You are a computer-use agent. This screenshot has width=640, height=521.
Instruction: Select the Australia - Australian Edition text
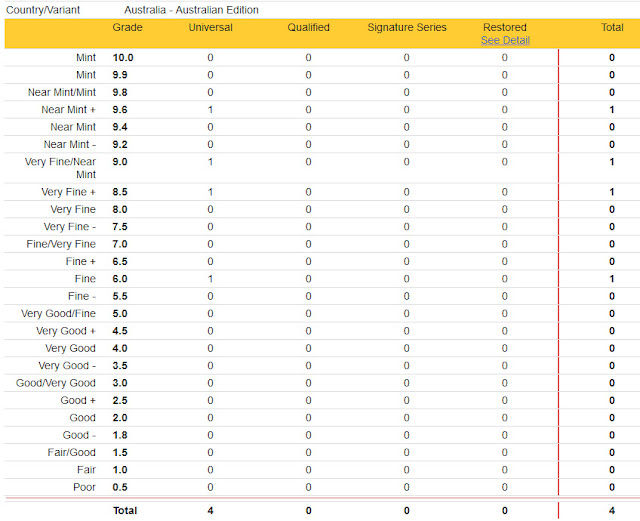click(191, 10)
